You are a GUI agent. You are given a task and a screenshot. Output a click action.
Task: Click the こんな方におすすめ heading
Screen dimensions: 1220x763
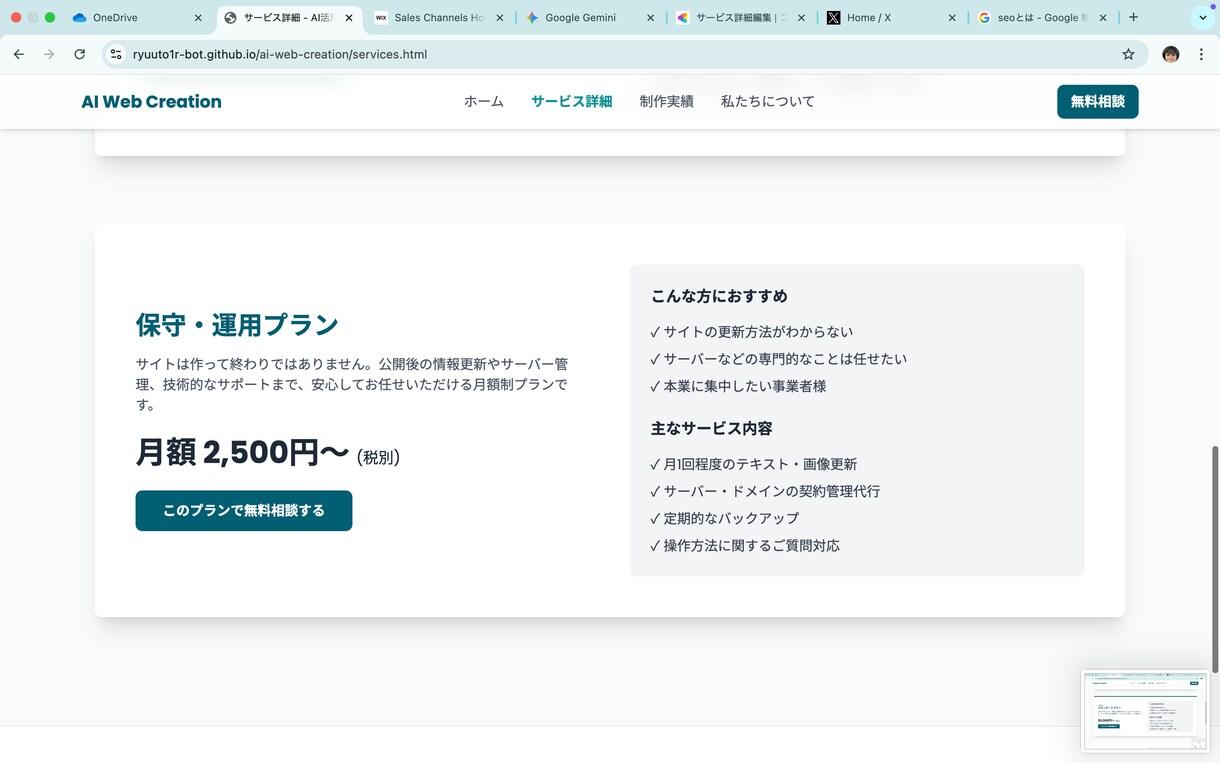pos(719,296)
